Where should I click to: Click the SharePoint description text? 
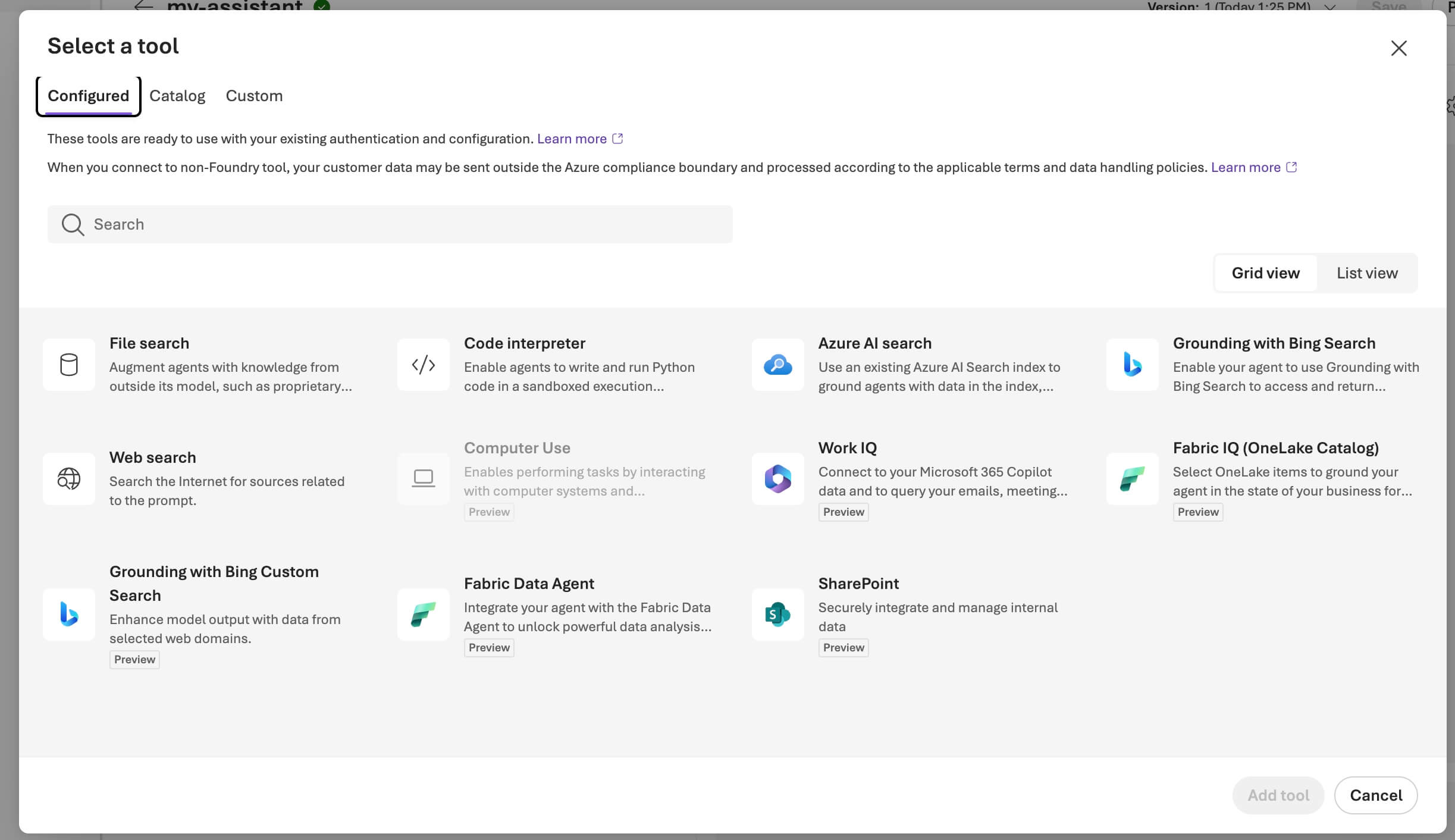pyautogui.click(x=938, y=617)
